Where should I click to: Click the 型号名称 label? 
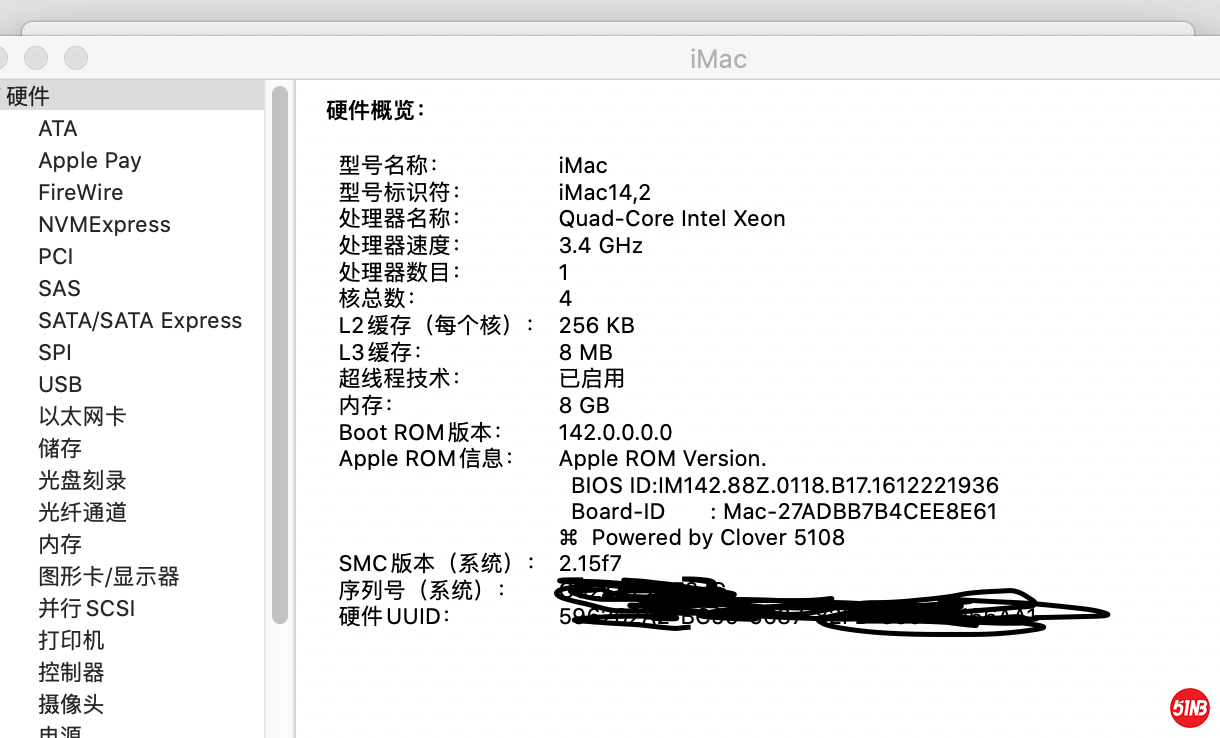click(x=389, y=165)
